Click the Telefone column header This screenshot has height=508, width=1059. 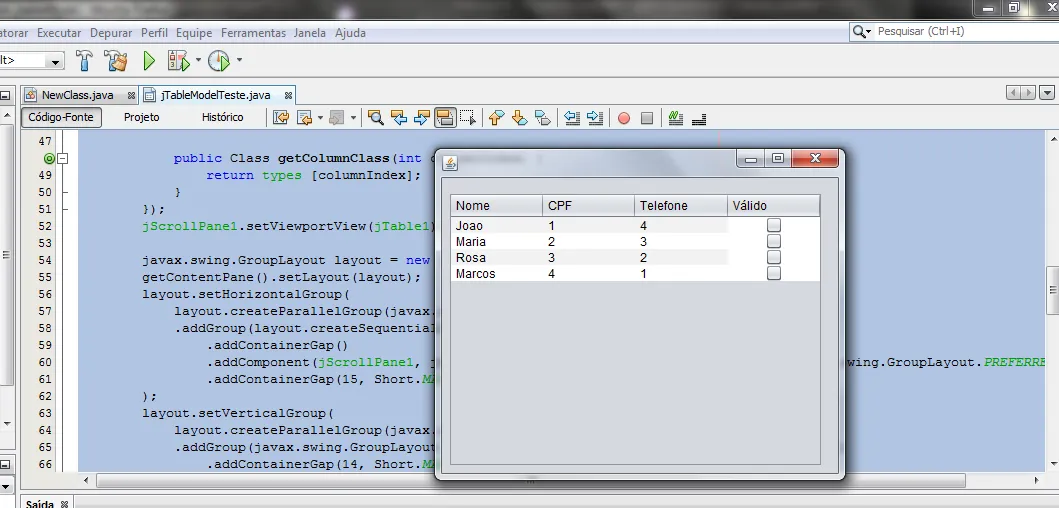point(681,206)
